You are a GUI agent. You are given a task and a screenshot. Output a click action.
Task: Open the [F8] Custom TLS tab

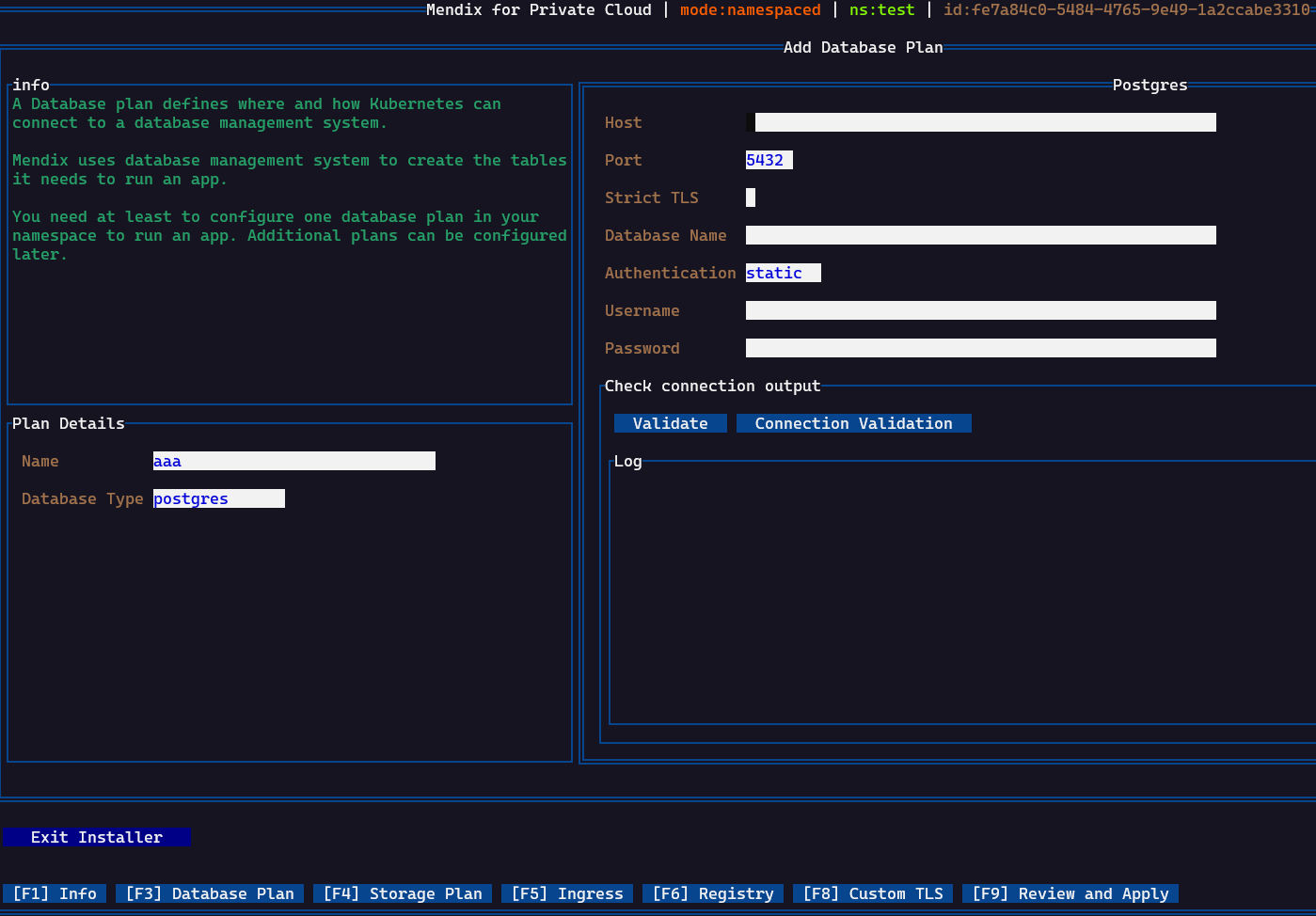pos(873,893)
